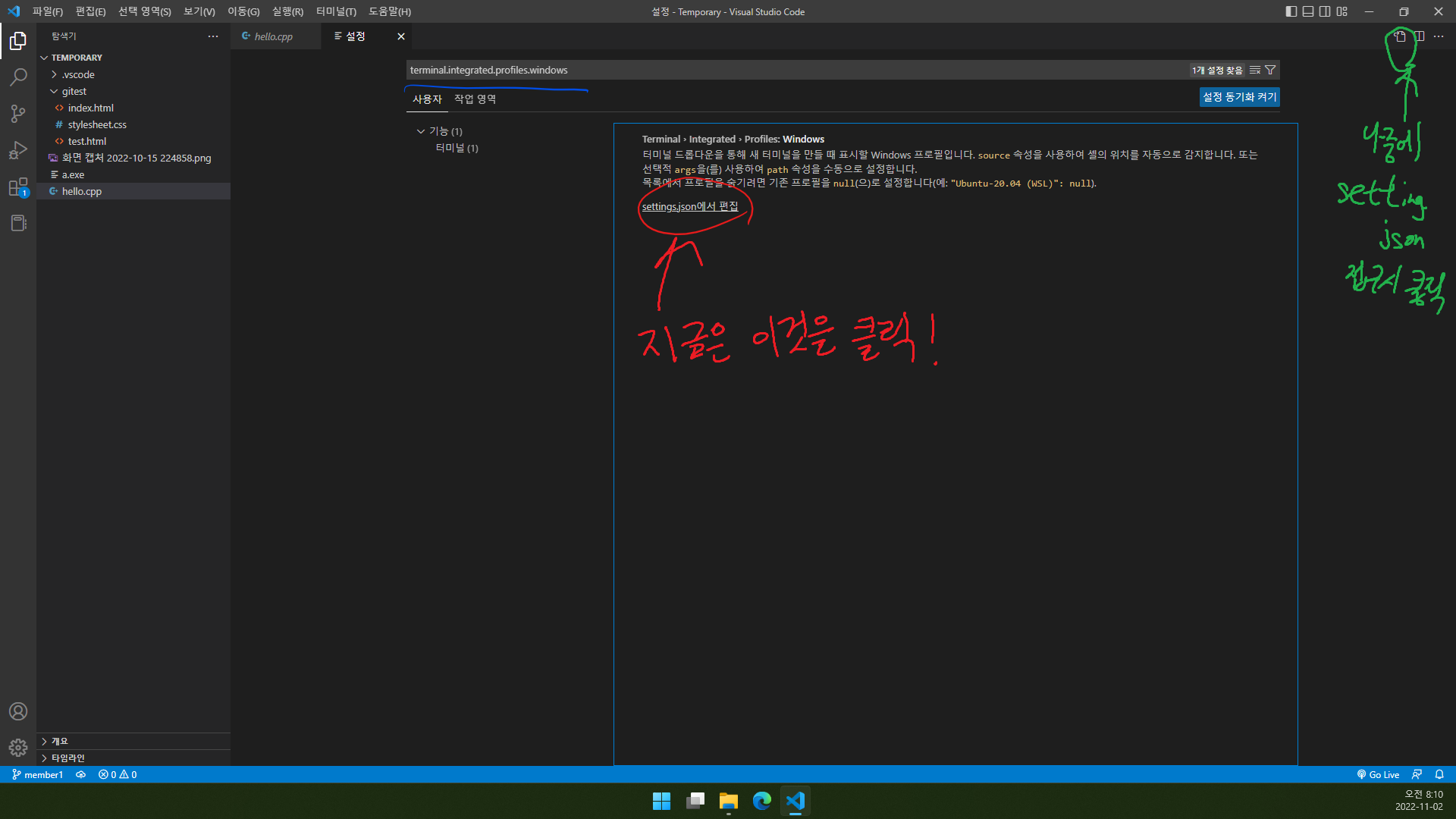
Task: Open the Source Control view
Action: click(18, 114)
